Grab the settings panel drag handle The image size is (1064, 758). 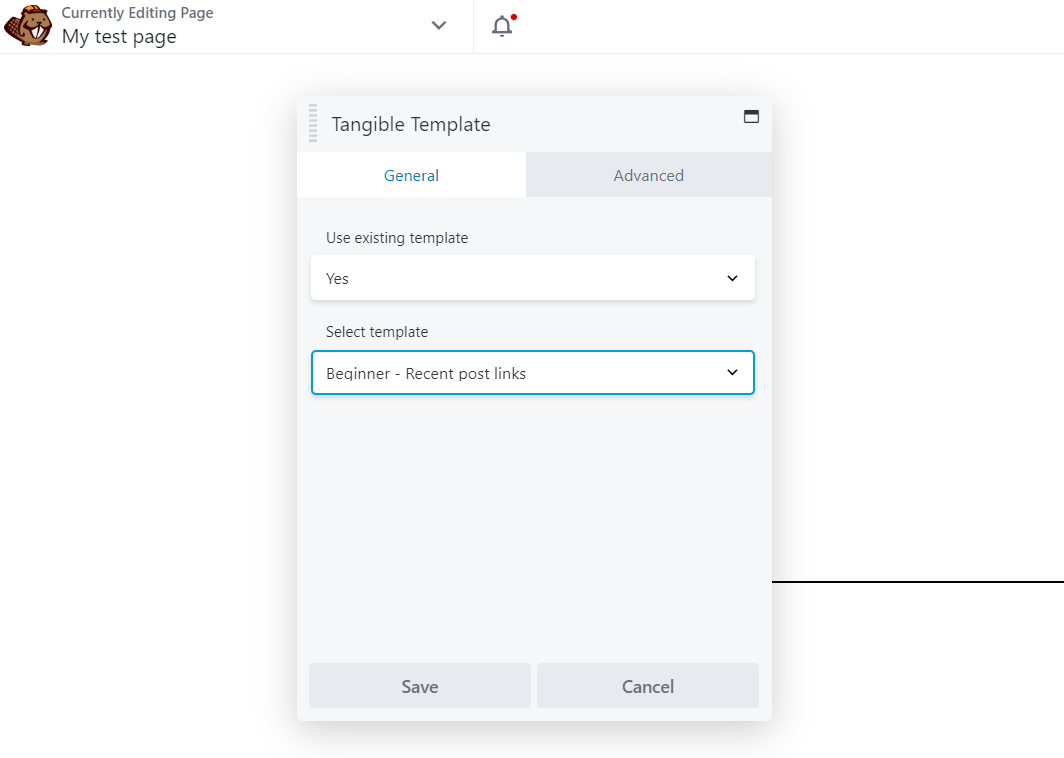pyautogui.click(x=313, y=123)
